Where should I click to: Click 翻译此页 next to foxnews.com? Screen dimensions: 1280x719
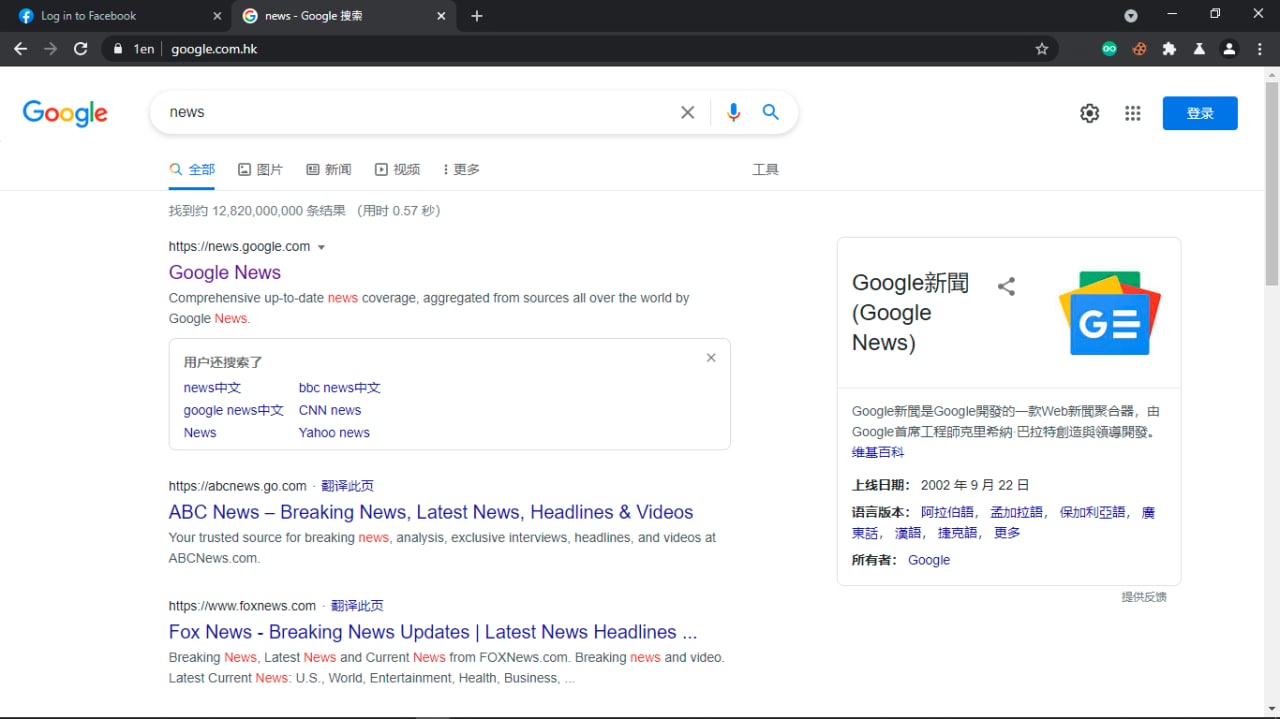click(357, 606)
